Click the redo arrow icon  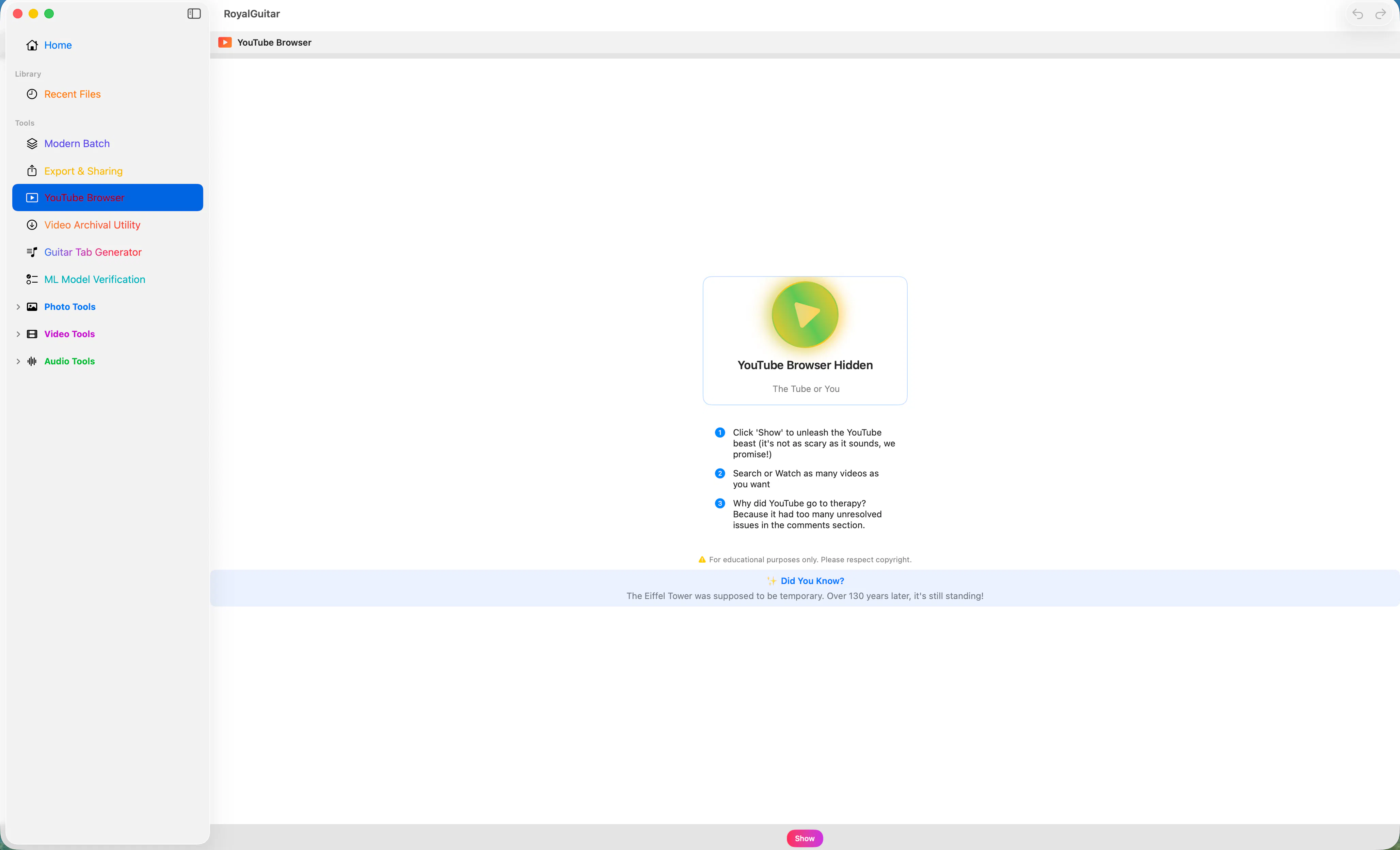coord(1380,14)
